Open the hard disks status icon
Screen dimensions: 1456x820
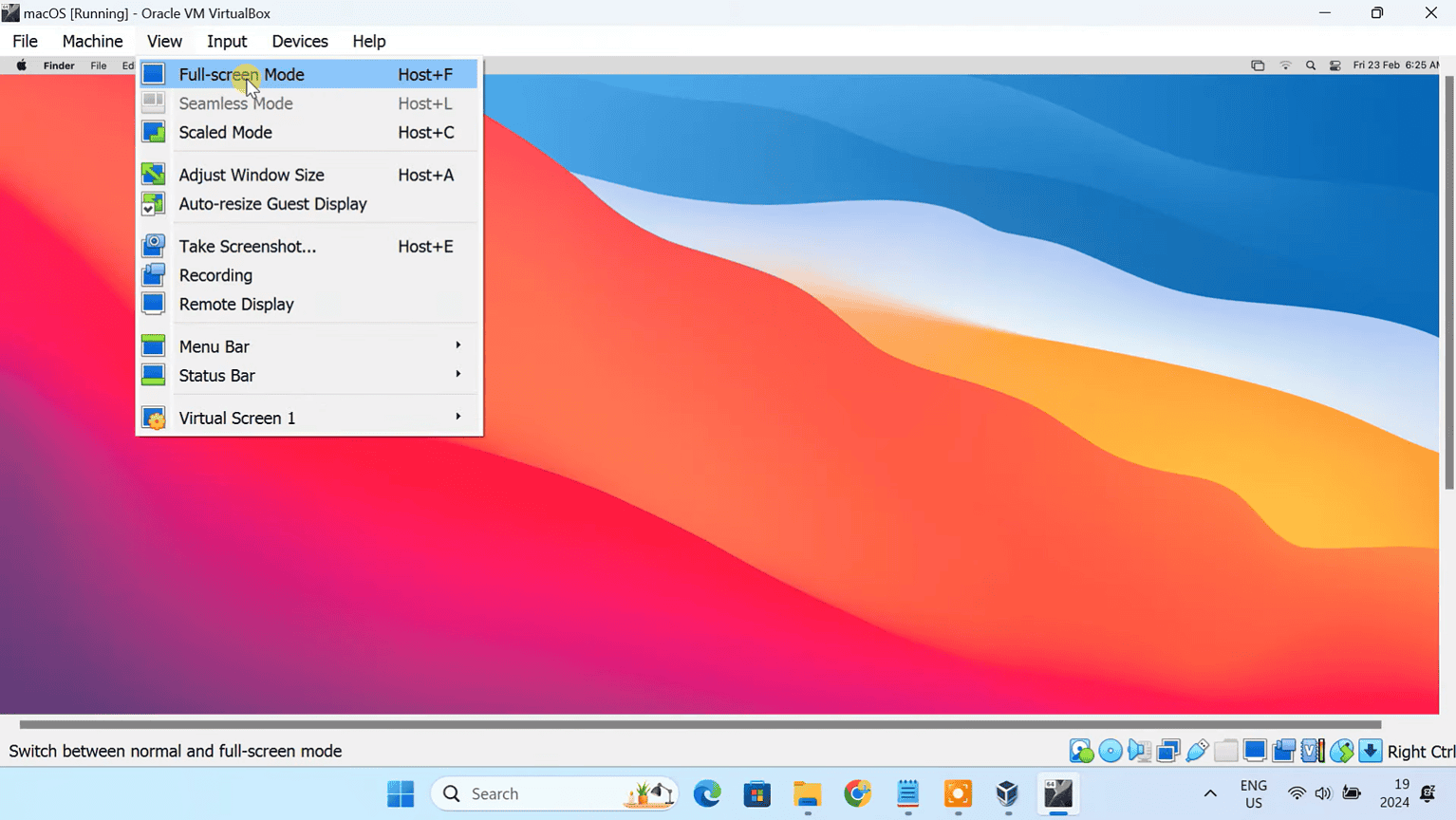tap(1081, 750)
